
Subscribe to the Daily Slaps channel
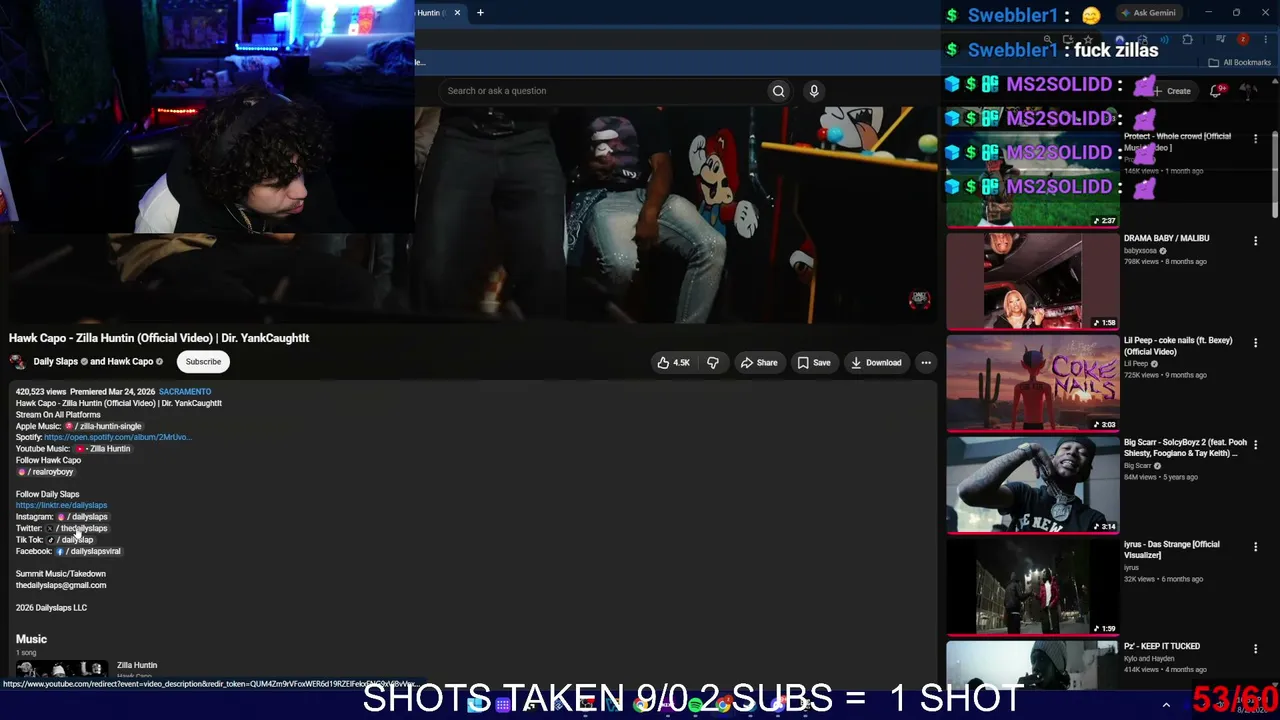(203, 362)
